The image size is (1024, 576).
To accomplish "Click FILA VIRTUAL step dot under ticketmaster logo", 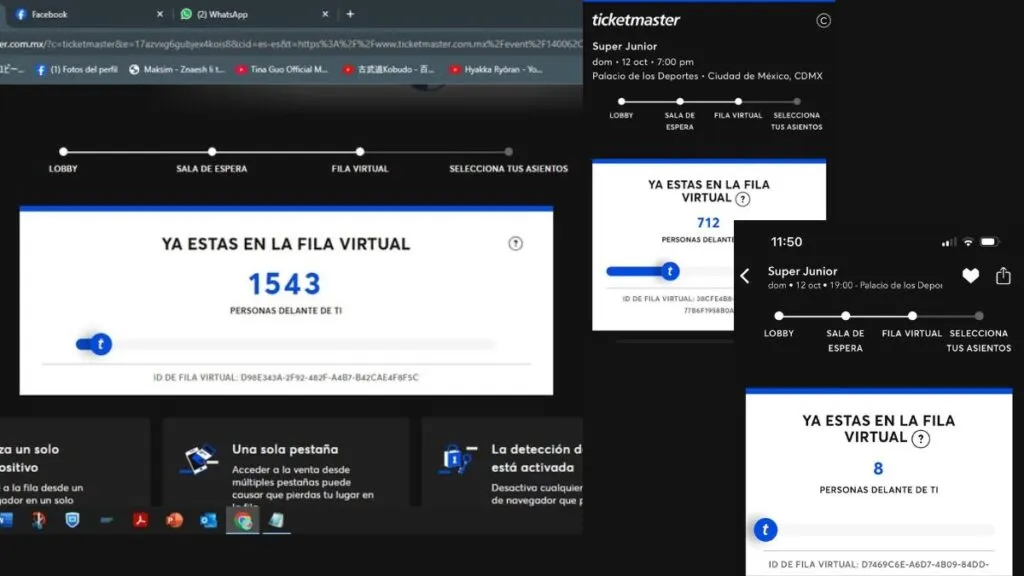I will click(x=738, y=101).
